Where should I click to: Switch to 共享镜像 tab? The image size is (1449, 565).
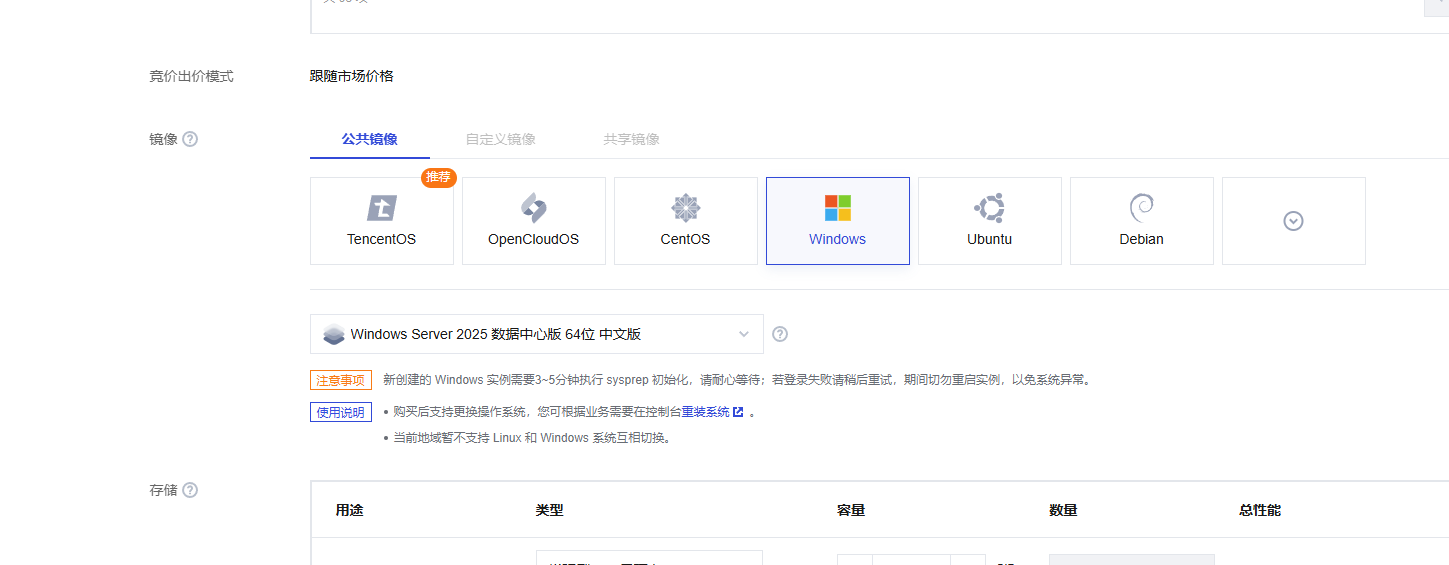[x=632, y=139]
